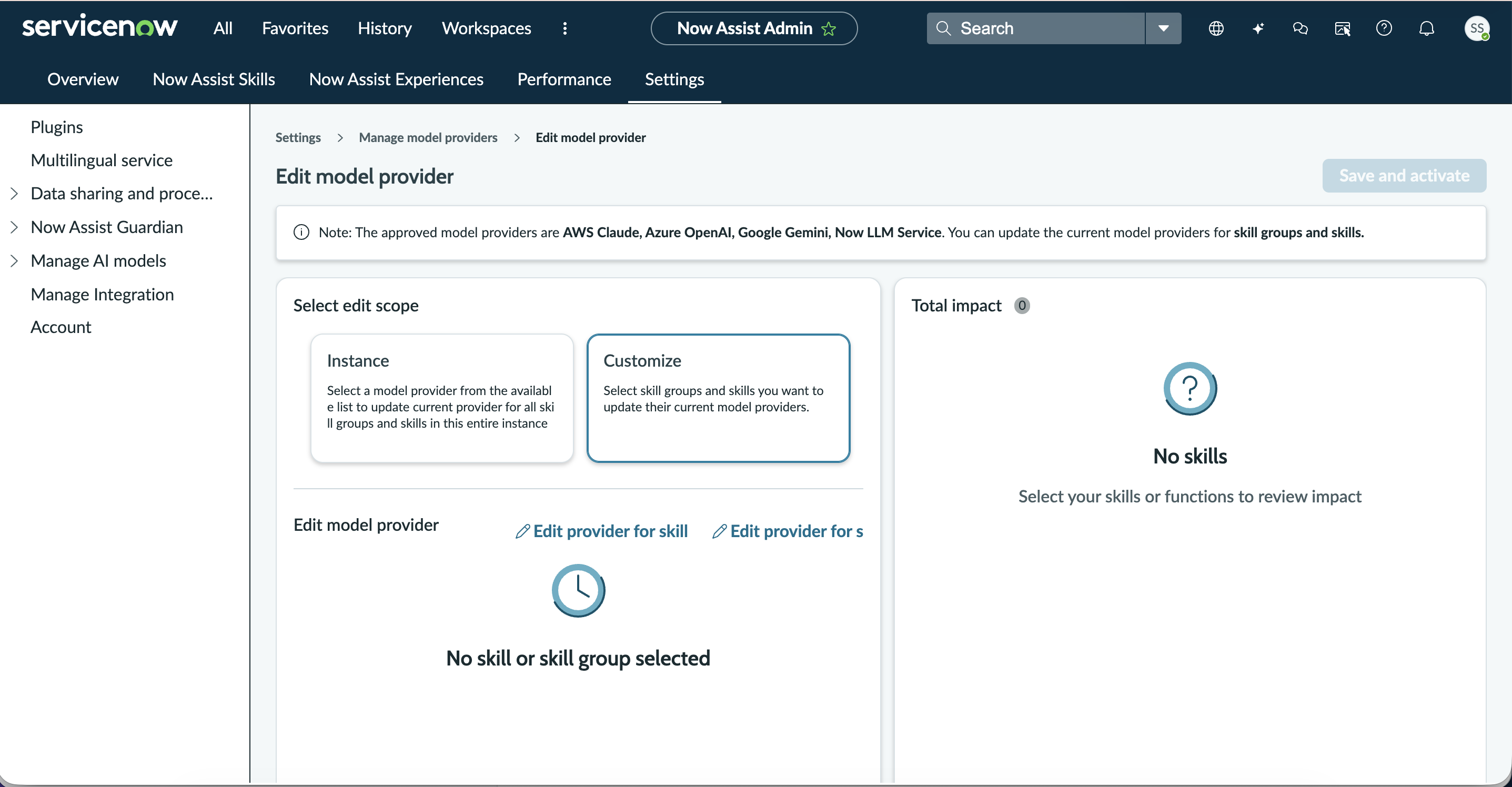Open the SS user profile avatar
1512x787 pixels.
tap(1477, 28)
